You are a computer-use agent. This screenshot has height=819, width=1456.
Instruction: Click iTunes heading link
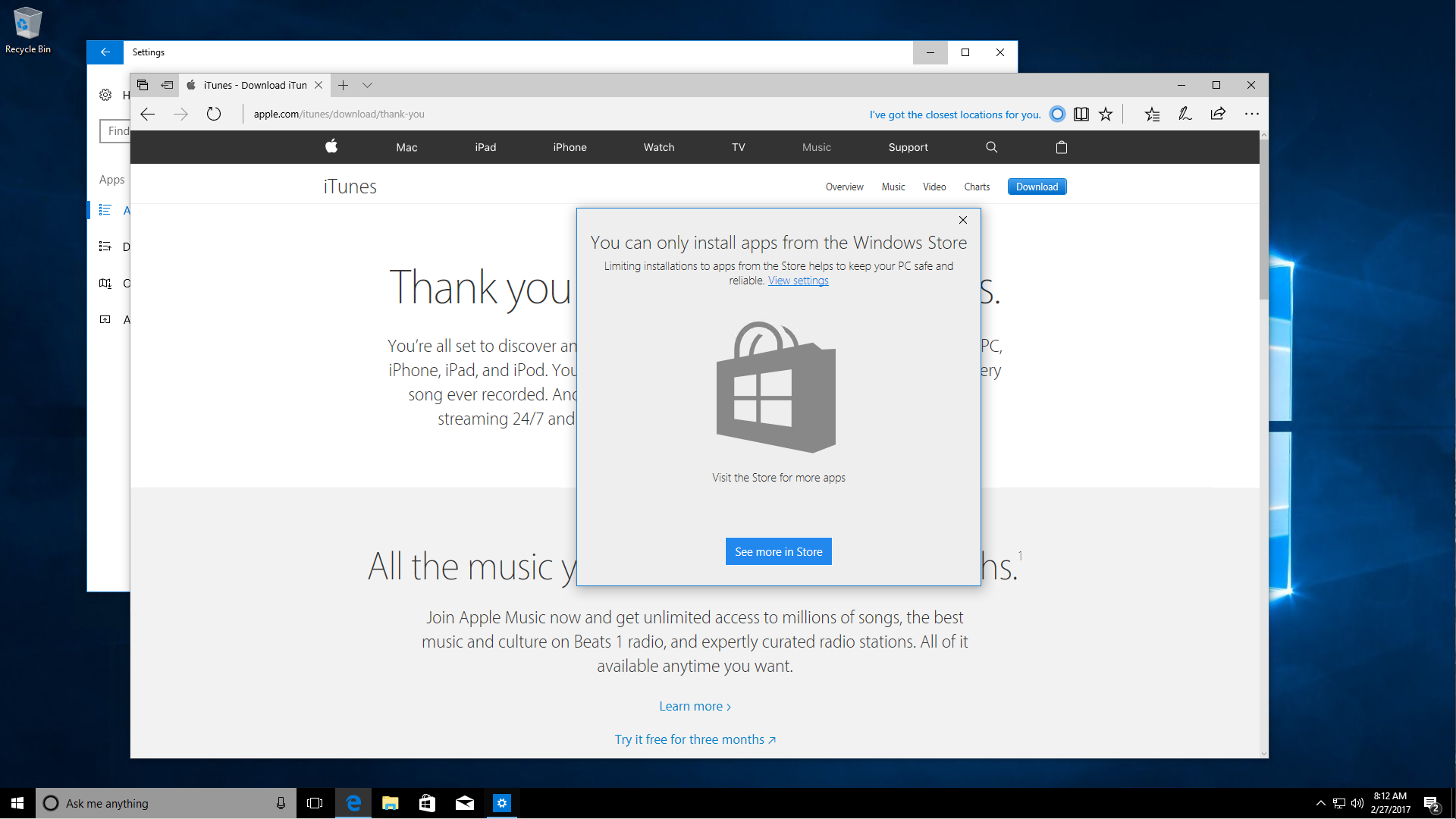pyautogui.click(x=350, y=187)
